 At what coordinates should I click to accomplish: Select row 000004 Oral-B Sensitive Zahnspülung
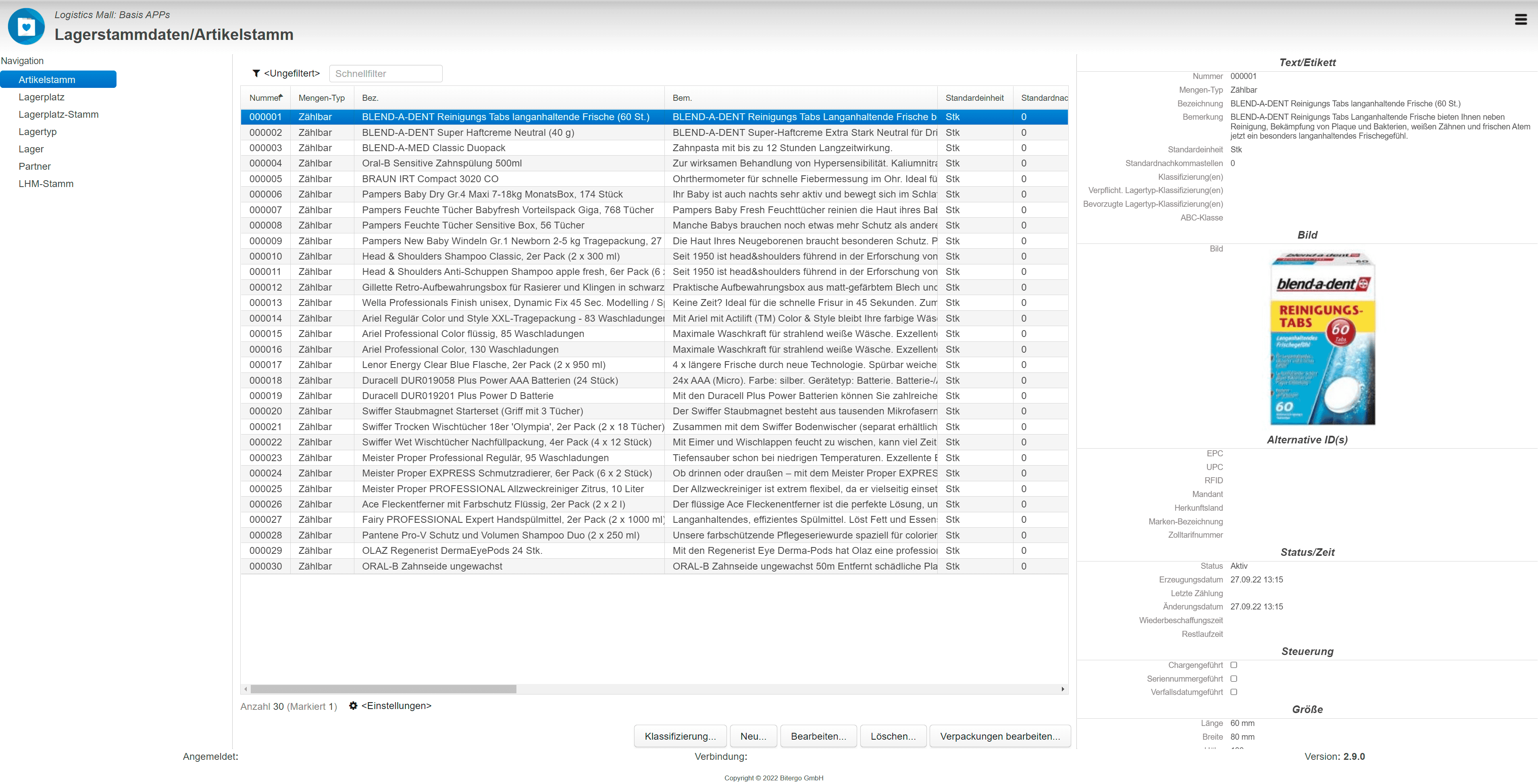click(654, 164)
